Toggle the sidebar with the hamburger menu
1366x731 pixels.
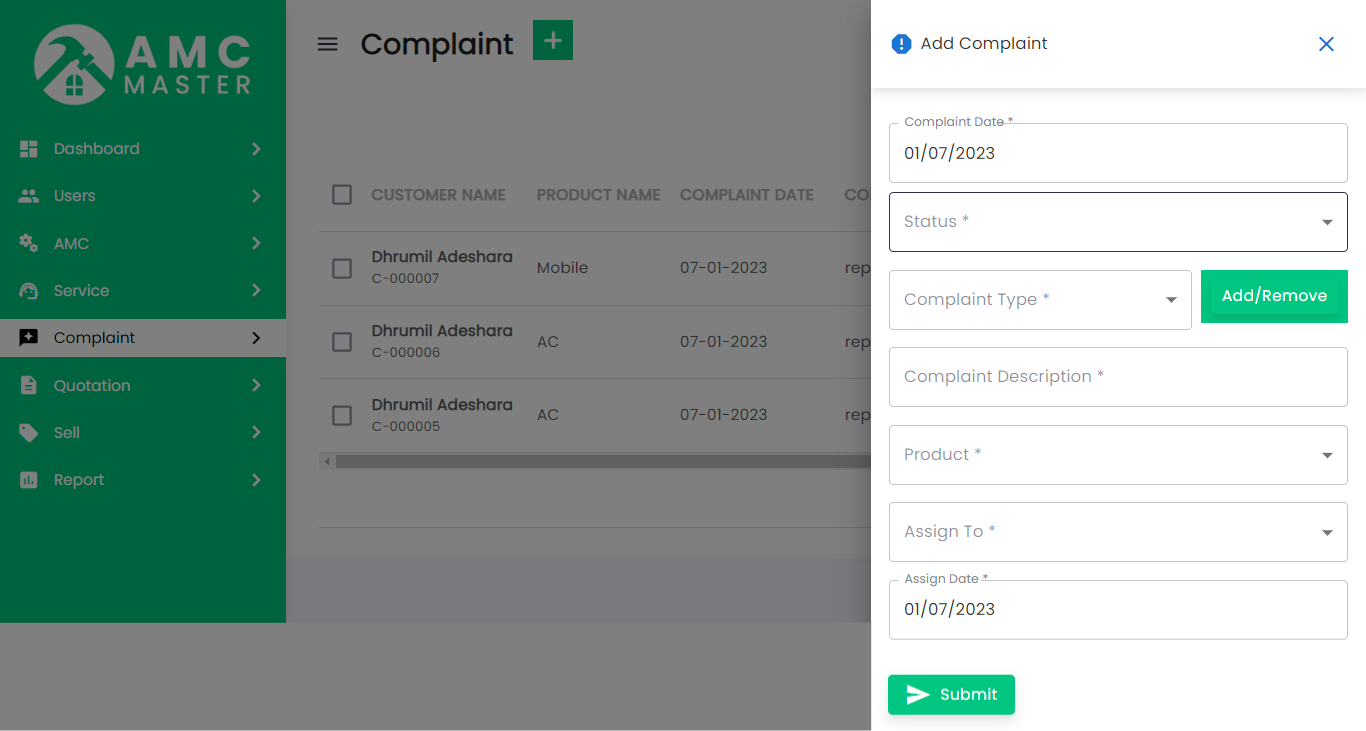click(x=327, y=43)
